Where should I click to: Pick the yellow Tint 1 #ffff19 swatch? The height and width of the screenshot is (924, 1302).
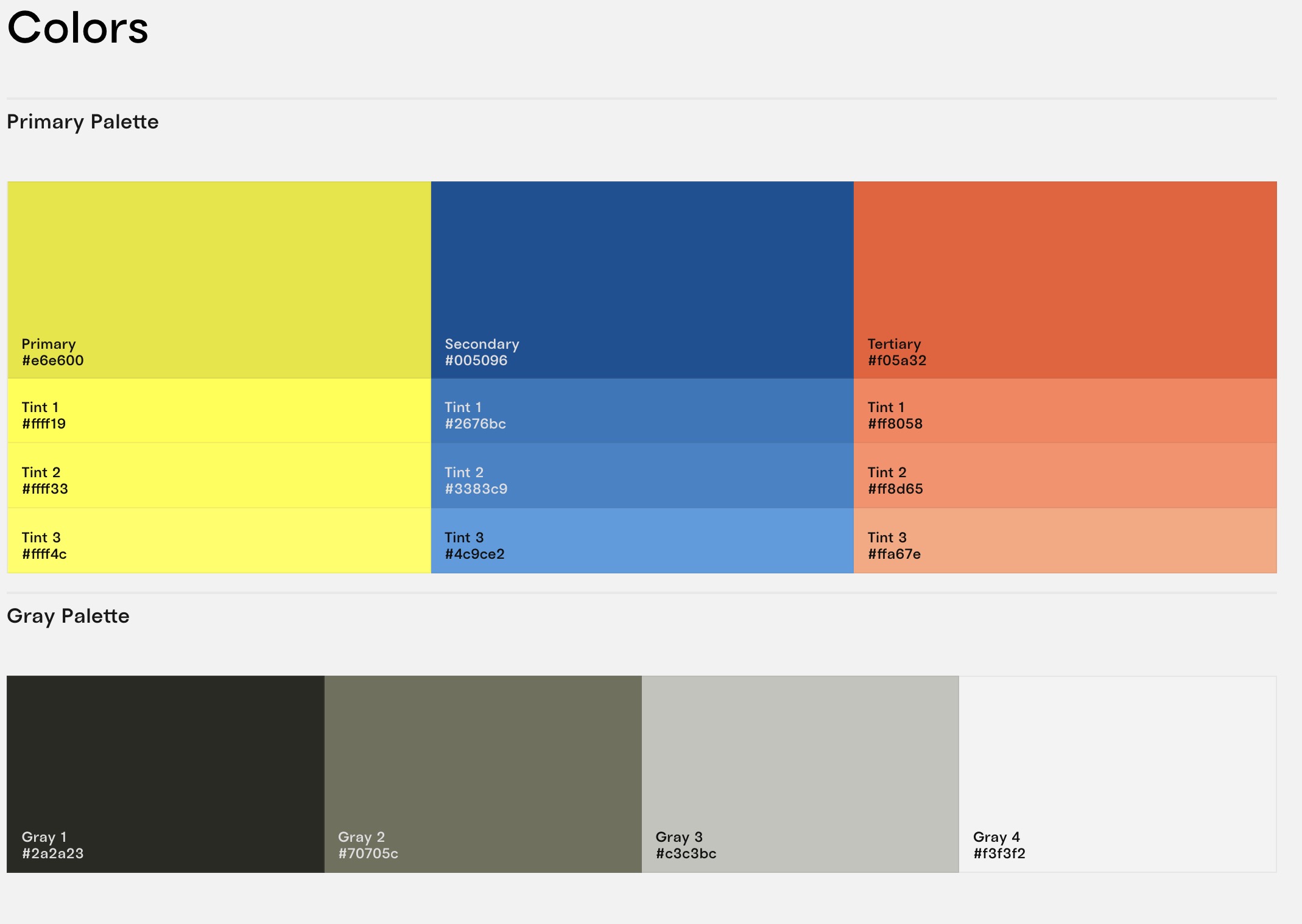219,411
